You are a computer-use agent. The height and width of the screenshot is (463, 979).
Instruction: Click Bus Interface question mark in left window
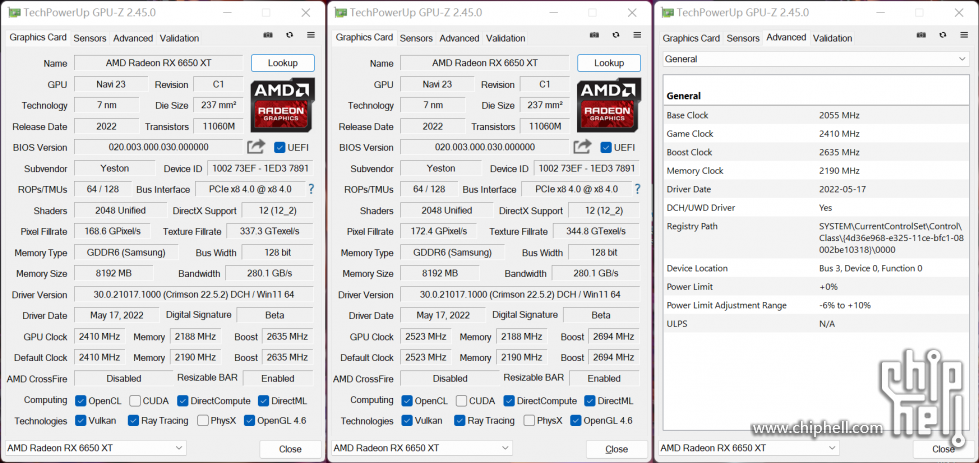tap(311, 189)
